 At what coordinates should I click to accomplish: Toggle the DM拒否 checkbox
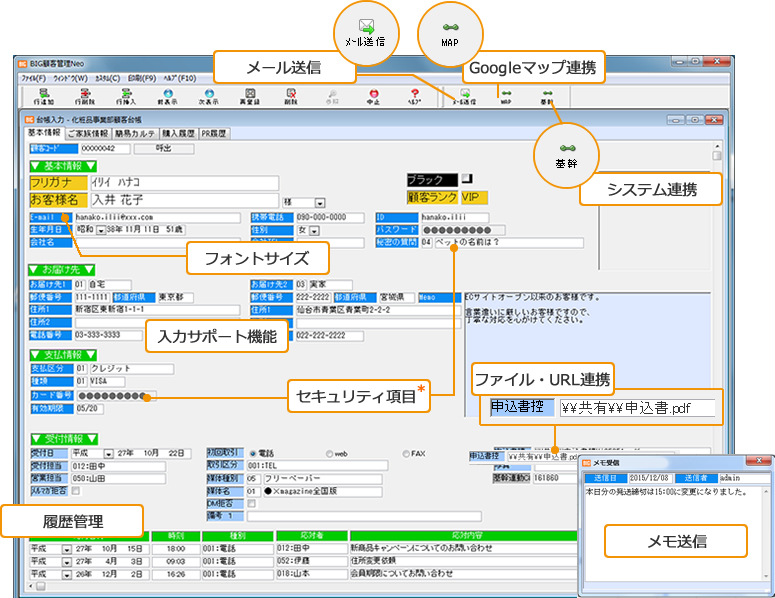coord(252,504)
